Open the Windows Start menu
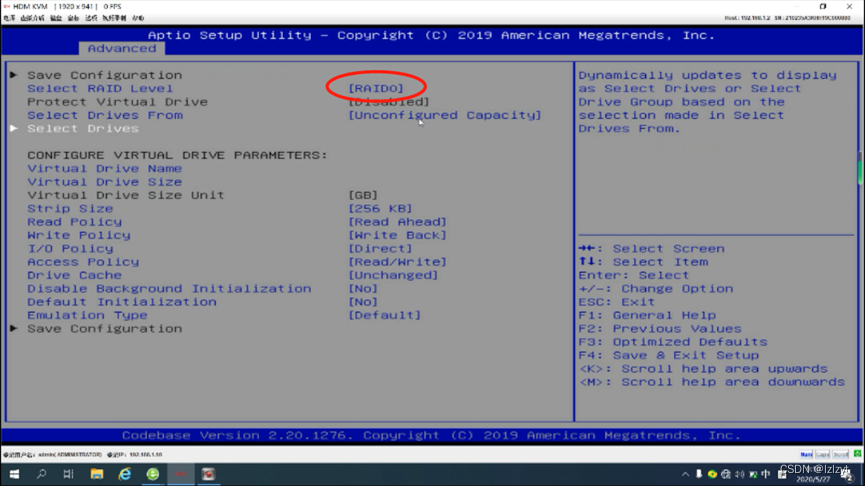This screenshot has height=486, width=865. [14, 474]
